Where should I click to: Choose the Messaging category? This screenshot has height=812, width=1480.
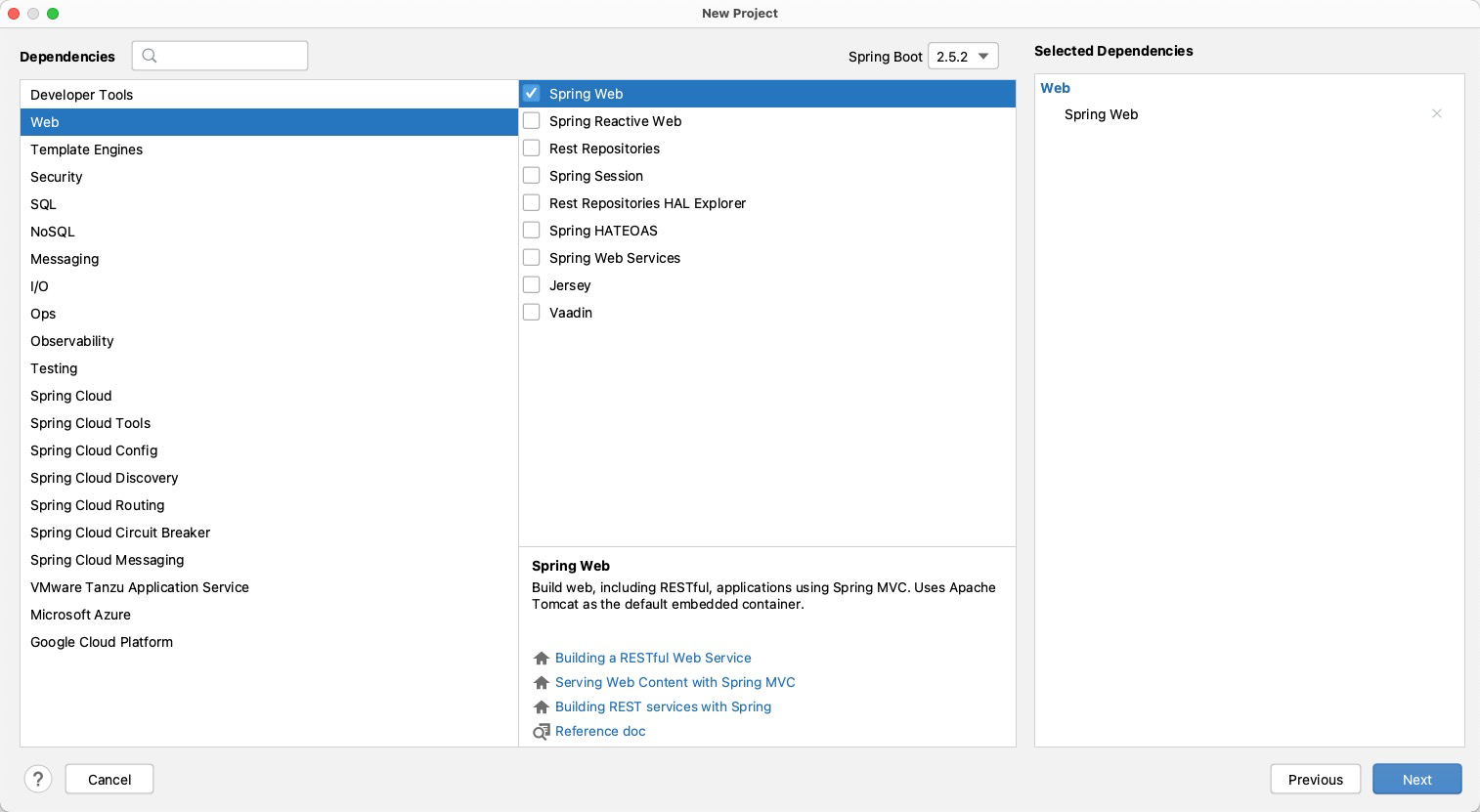coord(269,259)
